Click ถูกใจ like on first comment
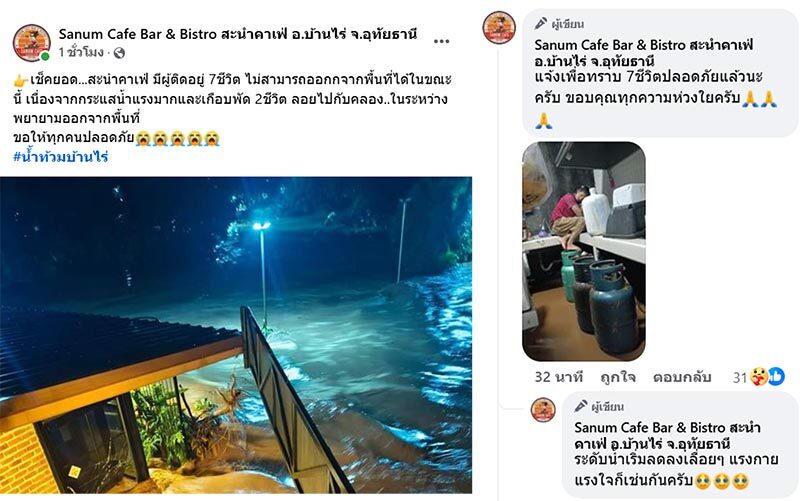 coord(618,377)
